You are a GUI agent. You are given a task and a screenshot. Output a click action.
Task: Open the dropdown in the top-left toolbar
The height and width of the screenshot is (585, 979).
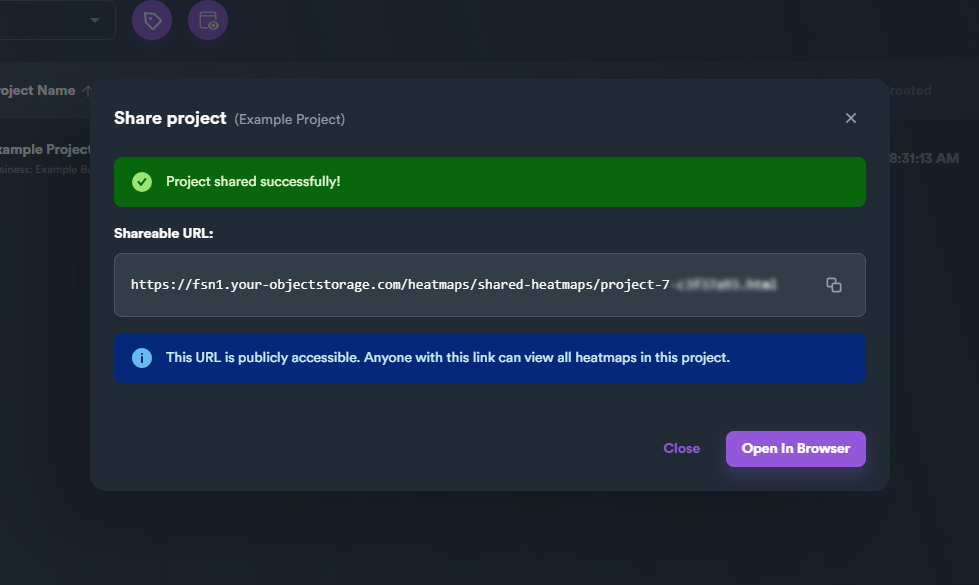click(x=95, y=20)
